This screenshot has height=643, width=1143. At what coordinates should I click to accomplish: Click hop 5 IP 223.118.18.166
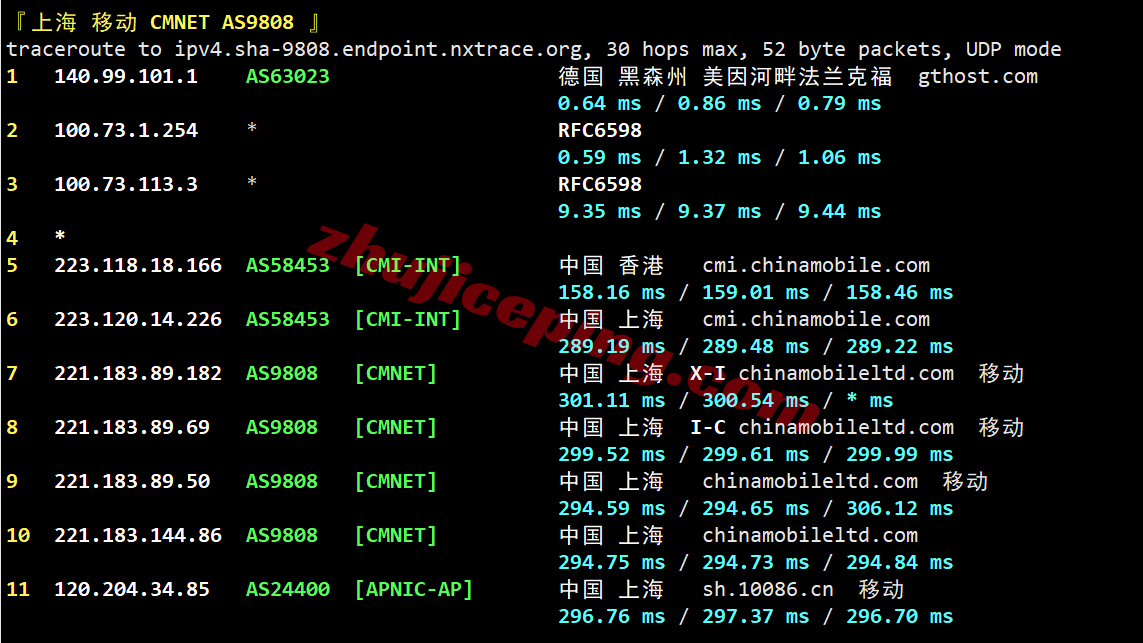139,265
